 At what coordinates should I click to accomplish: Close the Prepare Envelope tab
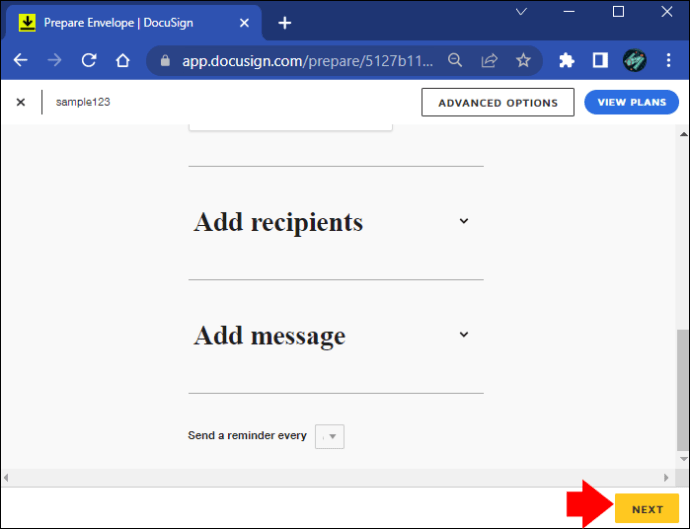pos(244,23)
